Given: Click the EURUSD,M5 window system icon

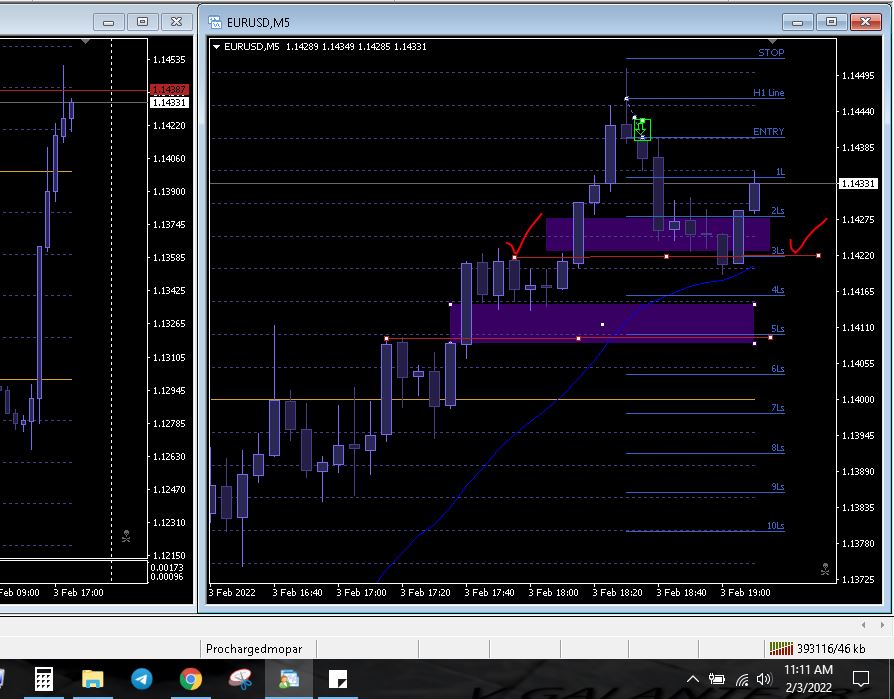Looking at the screenshot, I should tap(215, 22).
